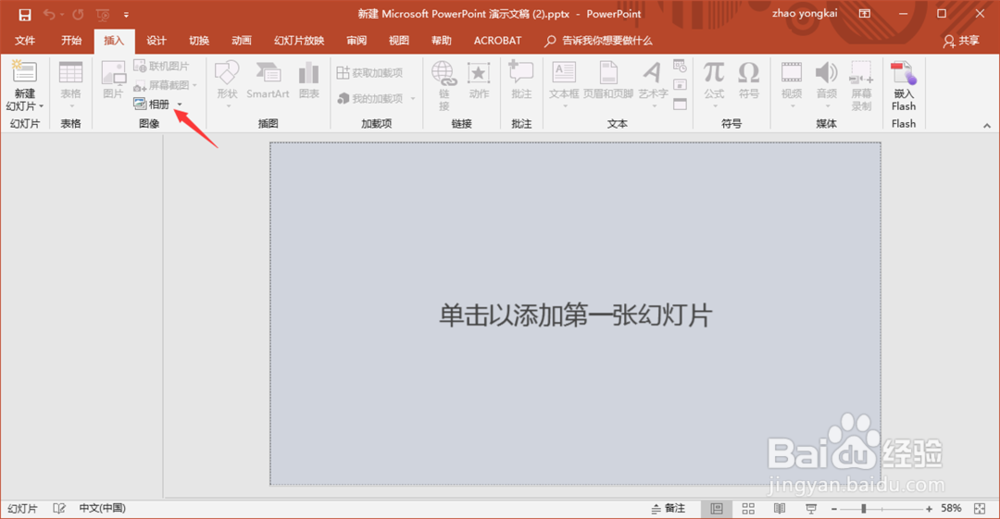Click the Redo/Repeat icon in title bar
The image size is (1000, 519).
tap(78, 14)
